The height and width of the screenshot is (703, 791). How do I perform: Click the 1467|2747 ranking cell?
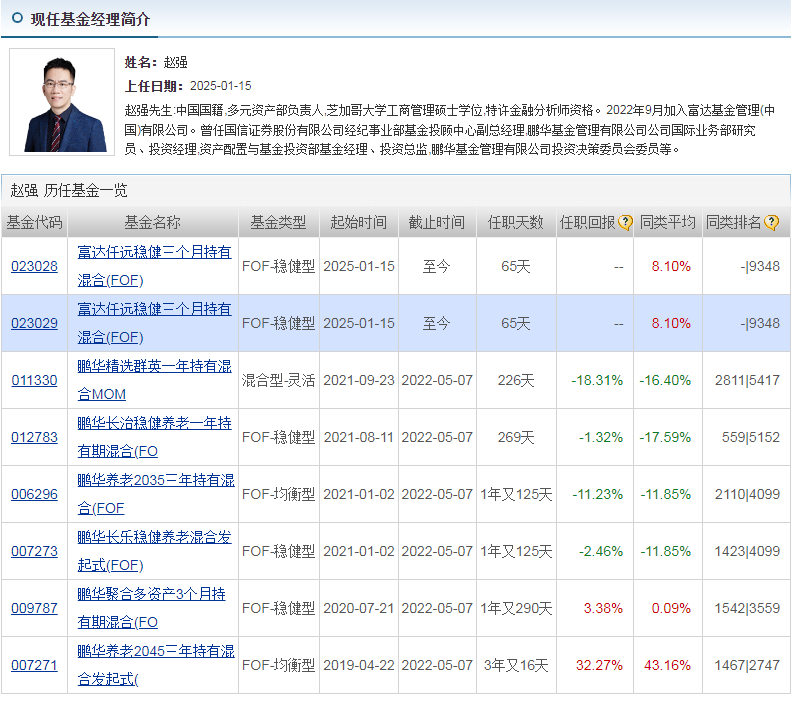[748, 665]
